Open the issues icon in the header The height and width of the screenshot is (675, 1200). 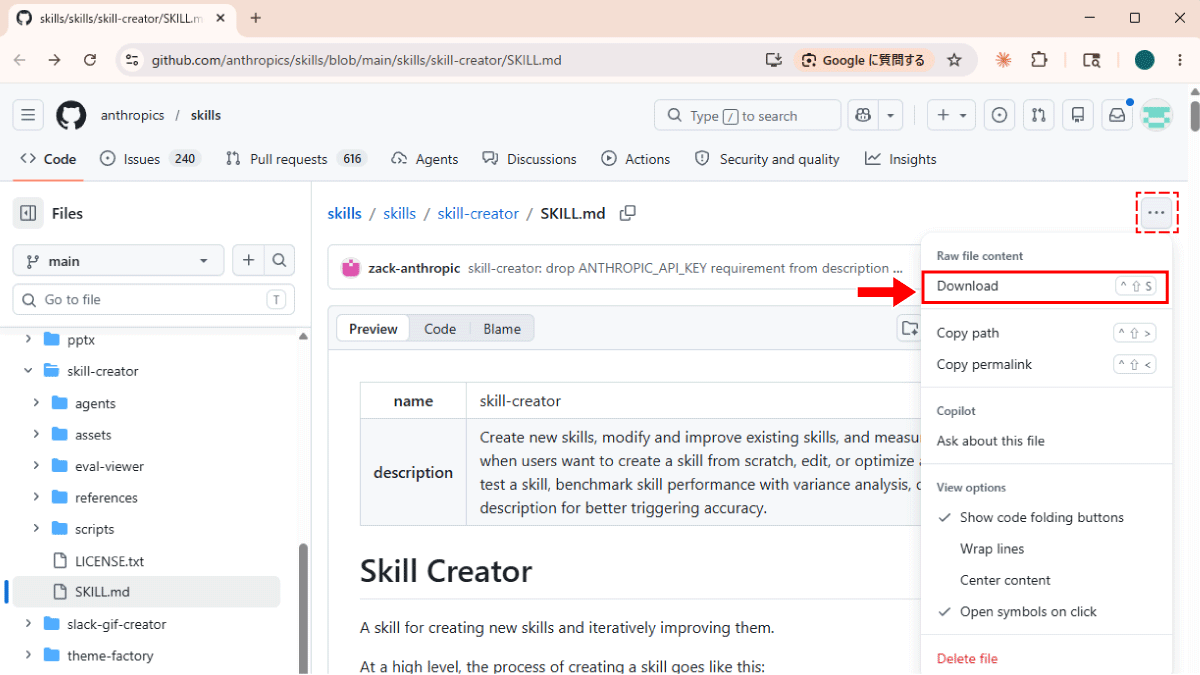999,115
